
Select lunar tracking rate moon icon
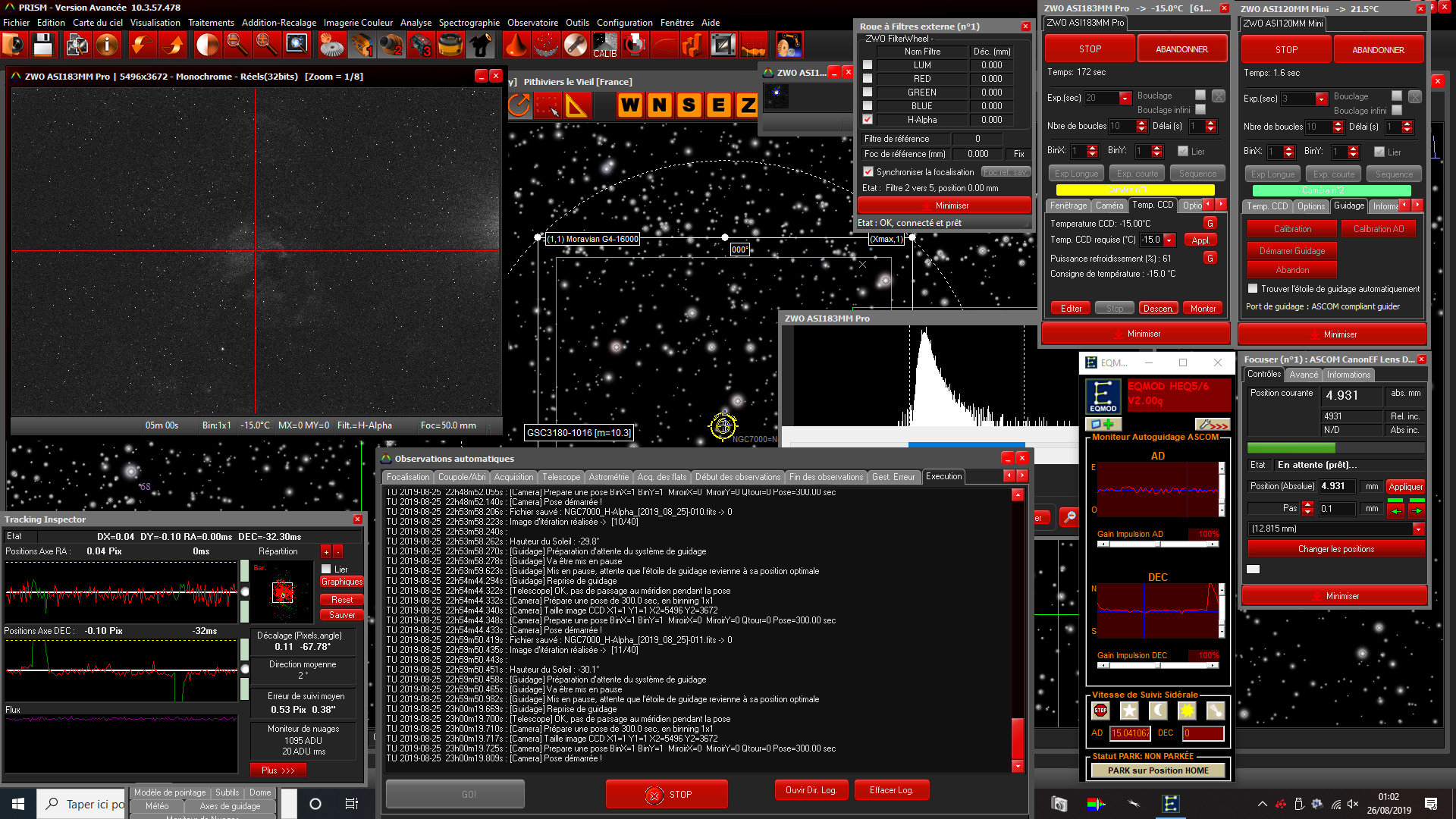coord(1158,711)
